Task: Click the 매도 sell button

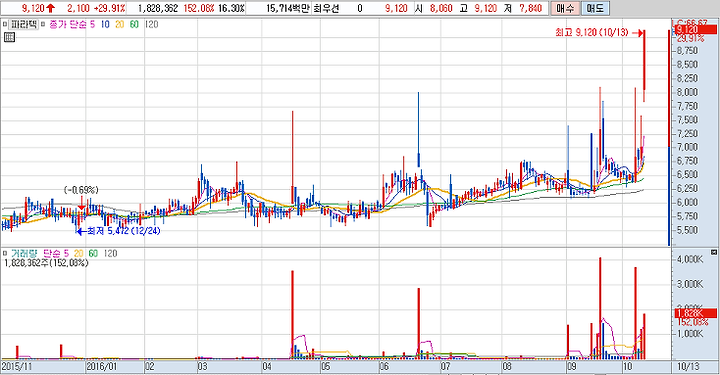Action: tap(595, 8)
